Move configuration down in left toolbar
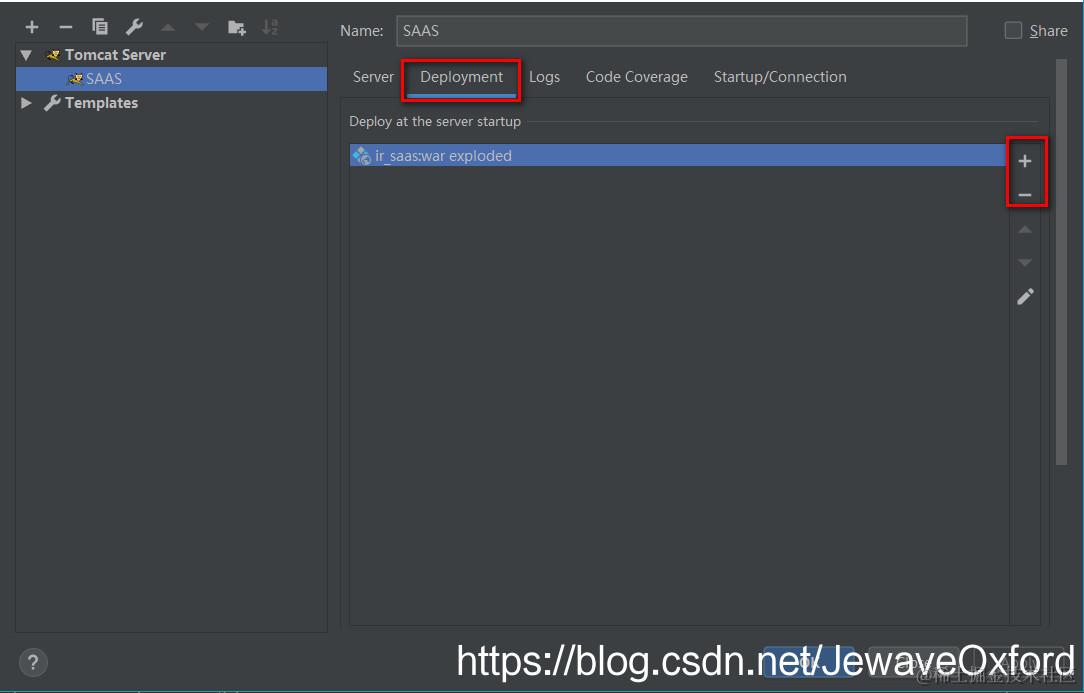1084x693 pixels. pos(201,28)
